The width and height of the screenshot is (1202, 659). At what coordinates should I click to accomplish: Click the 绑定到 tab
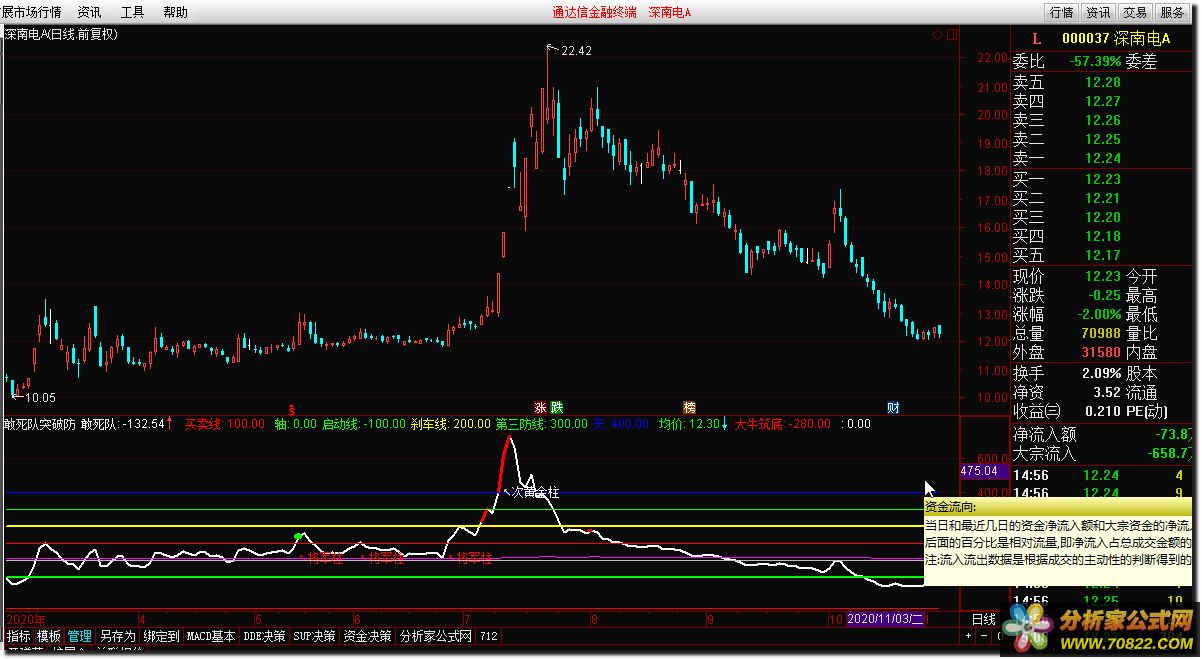pos(161,636)
